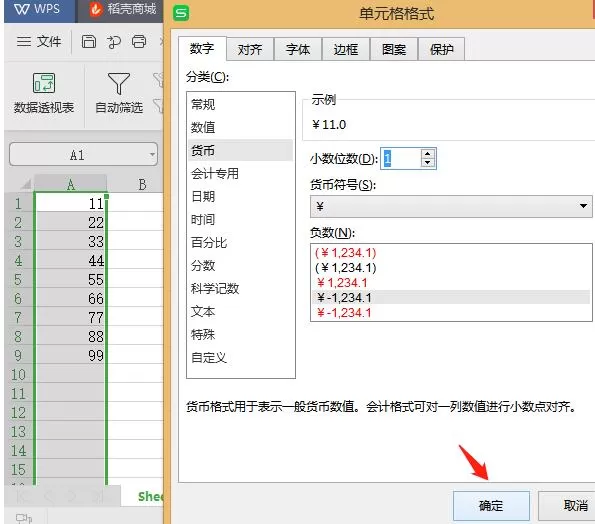The height and width of the screenshot is (524, 595).
Task: Choose red ￥1,234.1 negative format
Action: (x=451, y=283)
